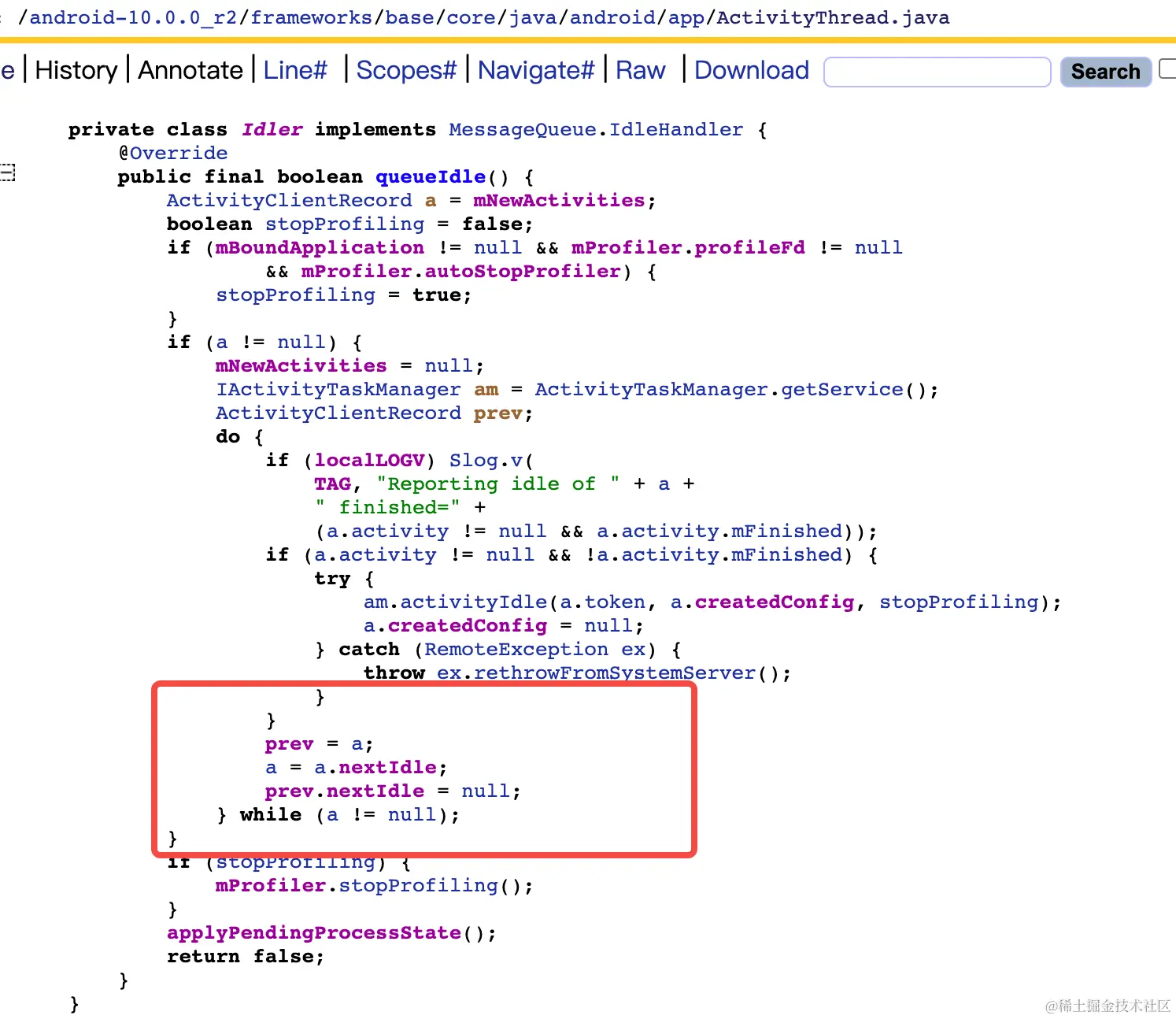Click the "return false;" statement

click(x=245, y=956)
